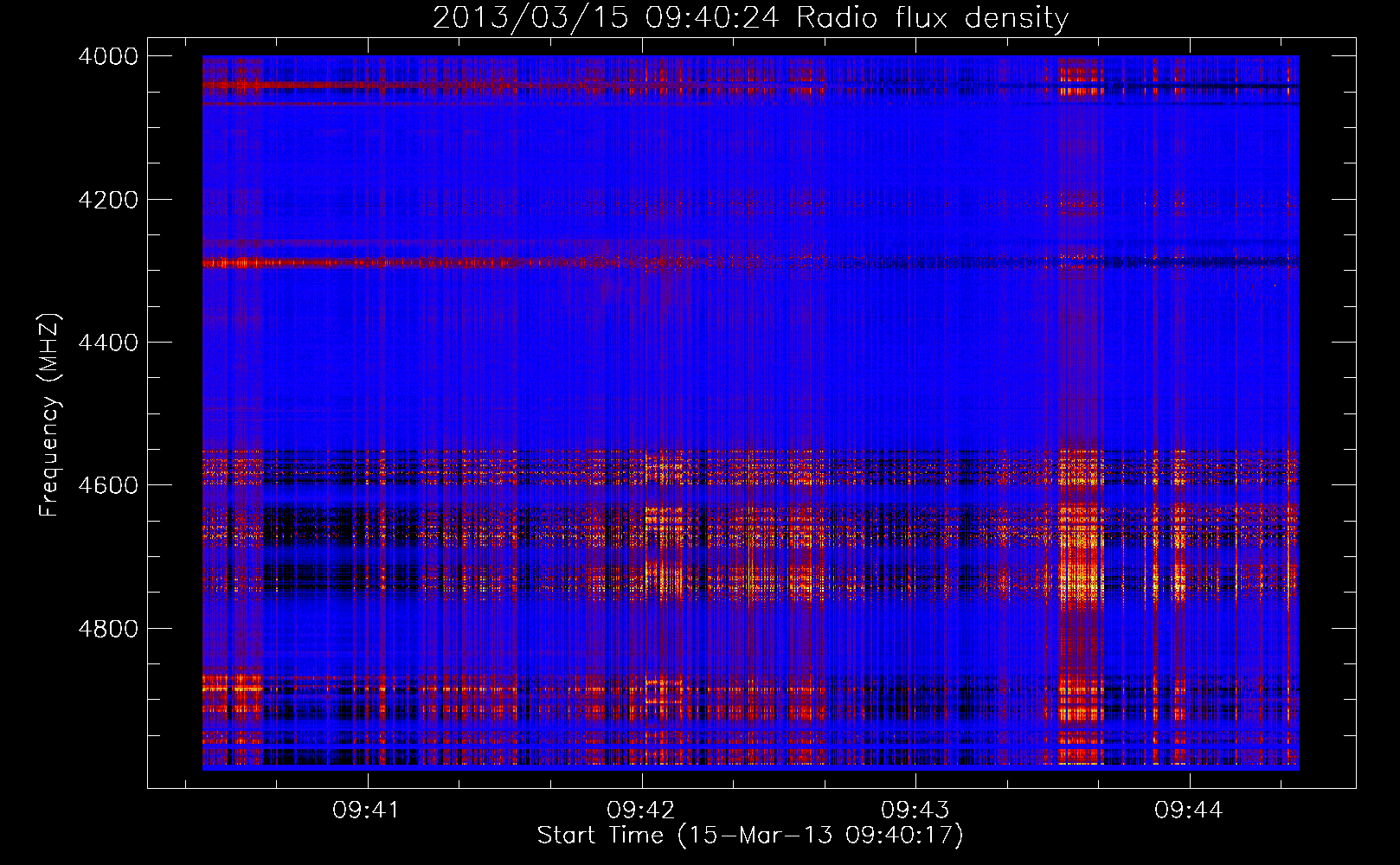The image size is (1400, 865).
Task: Click the 4400 frequency tick label
Action: click(108, 343)
